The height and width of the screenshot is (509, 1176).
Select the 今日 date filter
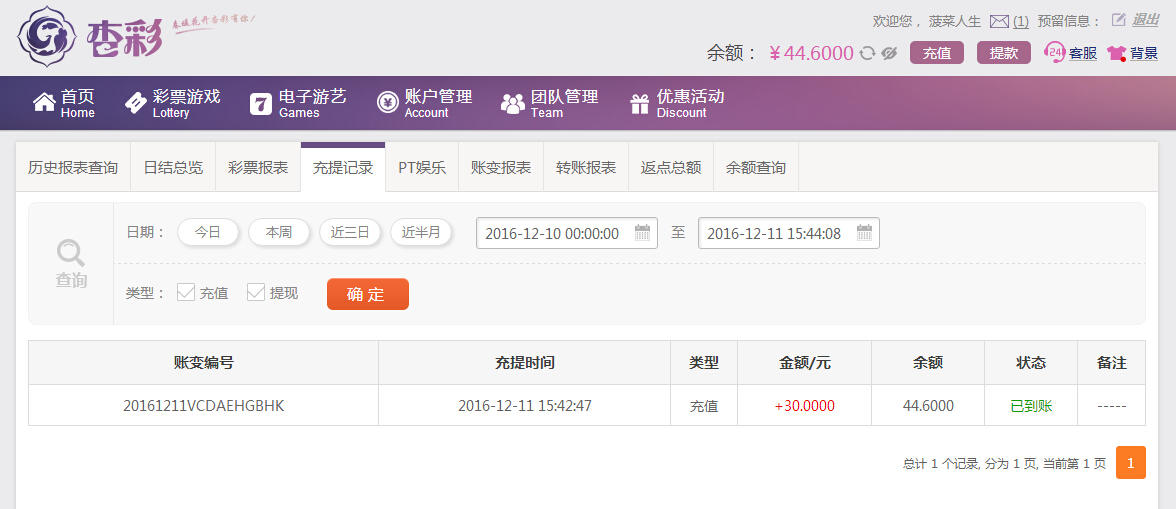[208, 232]
